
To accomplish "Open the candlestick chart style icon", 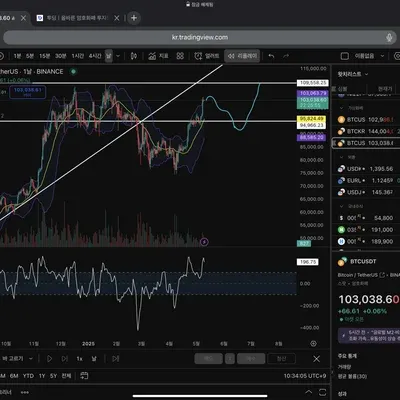I will tap(134, 56).
